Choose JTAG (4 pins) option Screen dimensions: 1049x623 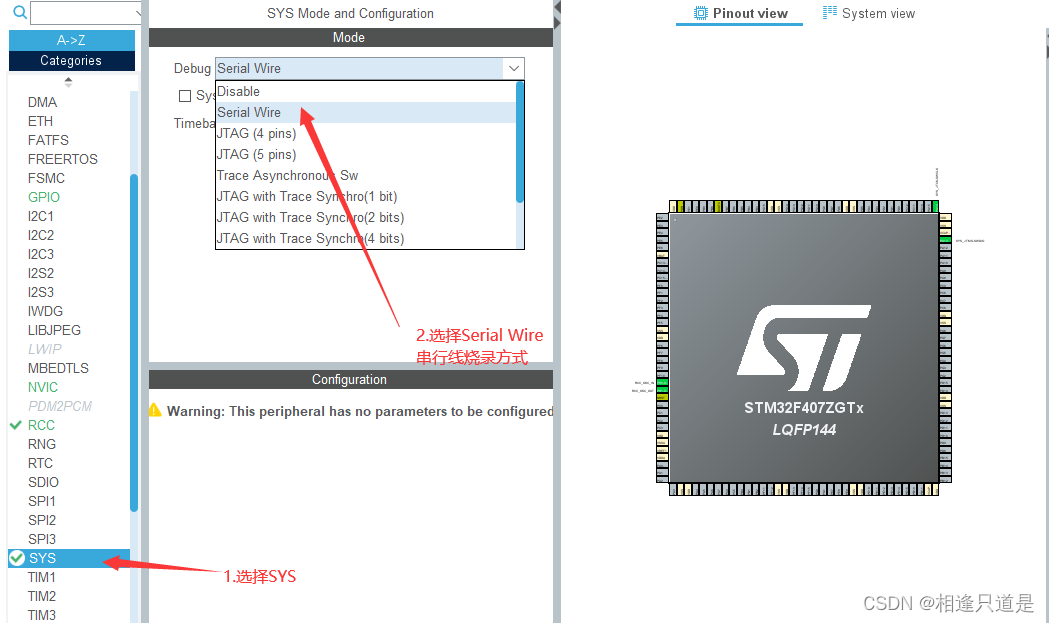tap(366, 133)
